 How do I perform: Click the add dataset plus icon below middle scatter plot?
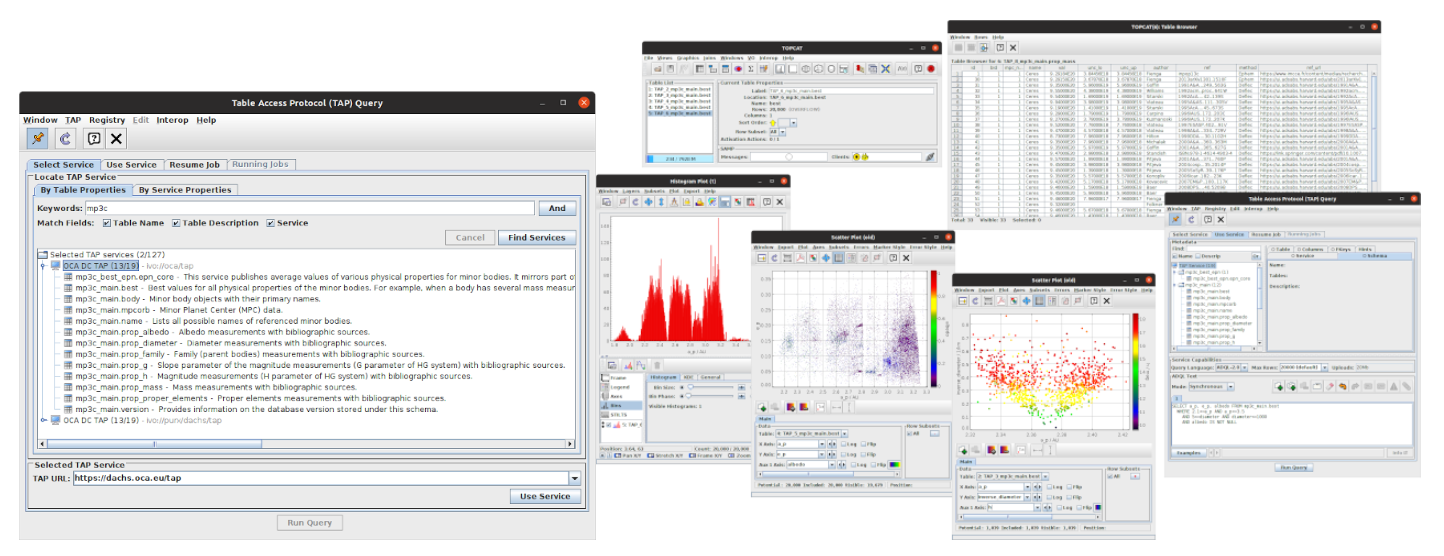pyautogui.click(x=762, y=407)
